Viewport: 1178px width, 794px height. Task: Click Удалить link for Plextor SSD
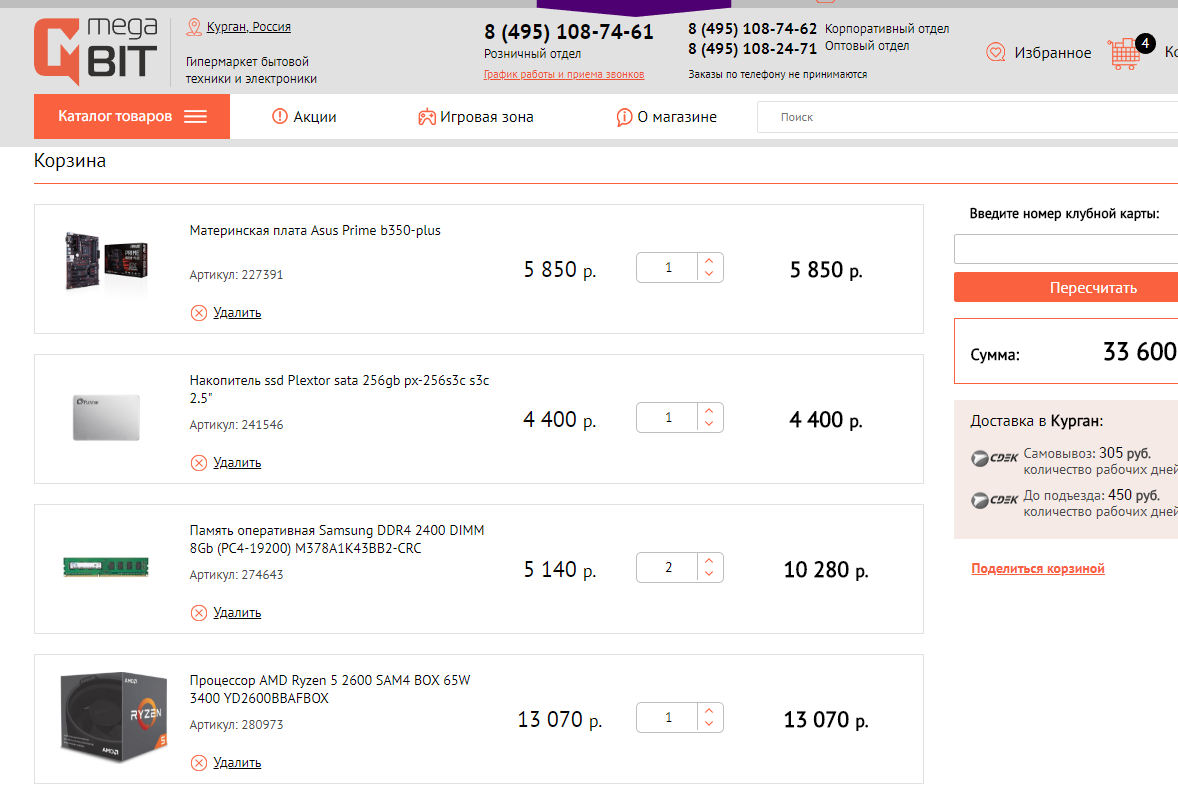point(237,463)
